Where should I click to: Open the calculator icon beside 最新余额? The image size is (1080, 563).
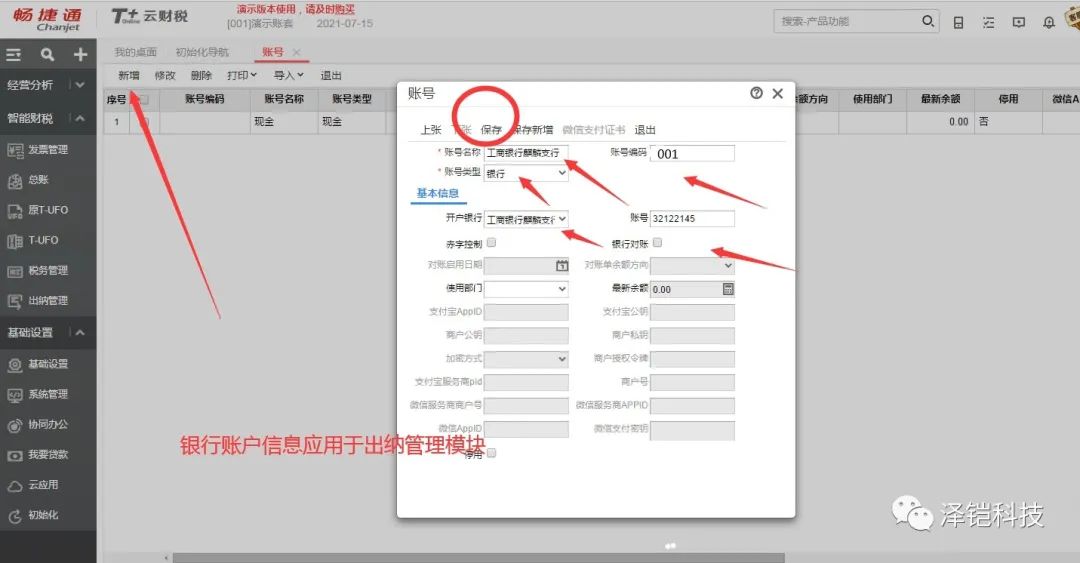[728, 289]
